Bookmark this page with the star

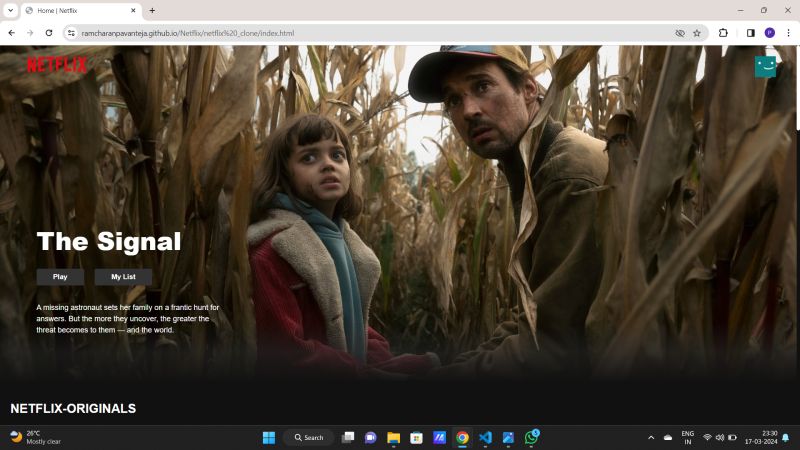[697, 33]
